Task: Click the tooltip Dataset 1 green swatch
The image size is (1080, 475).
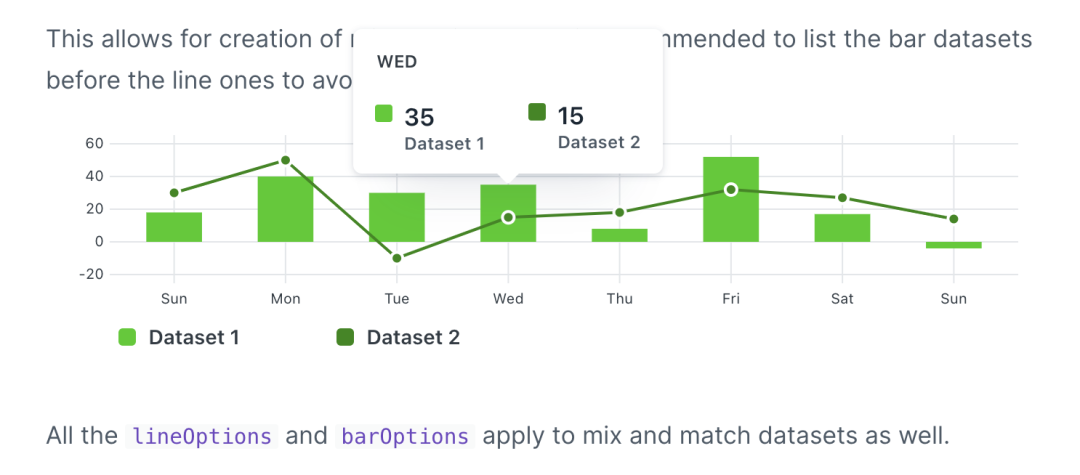Action: pyautogui.click(x=384, y=114)
